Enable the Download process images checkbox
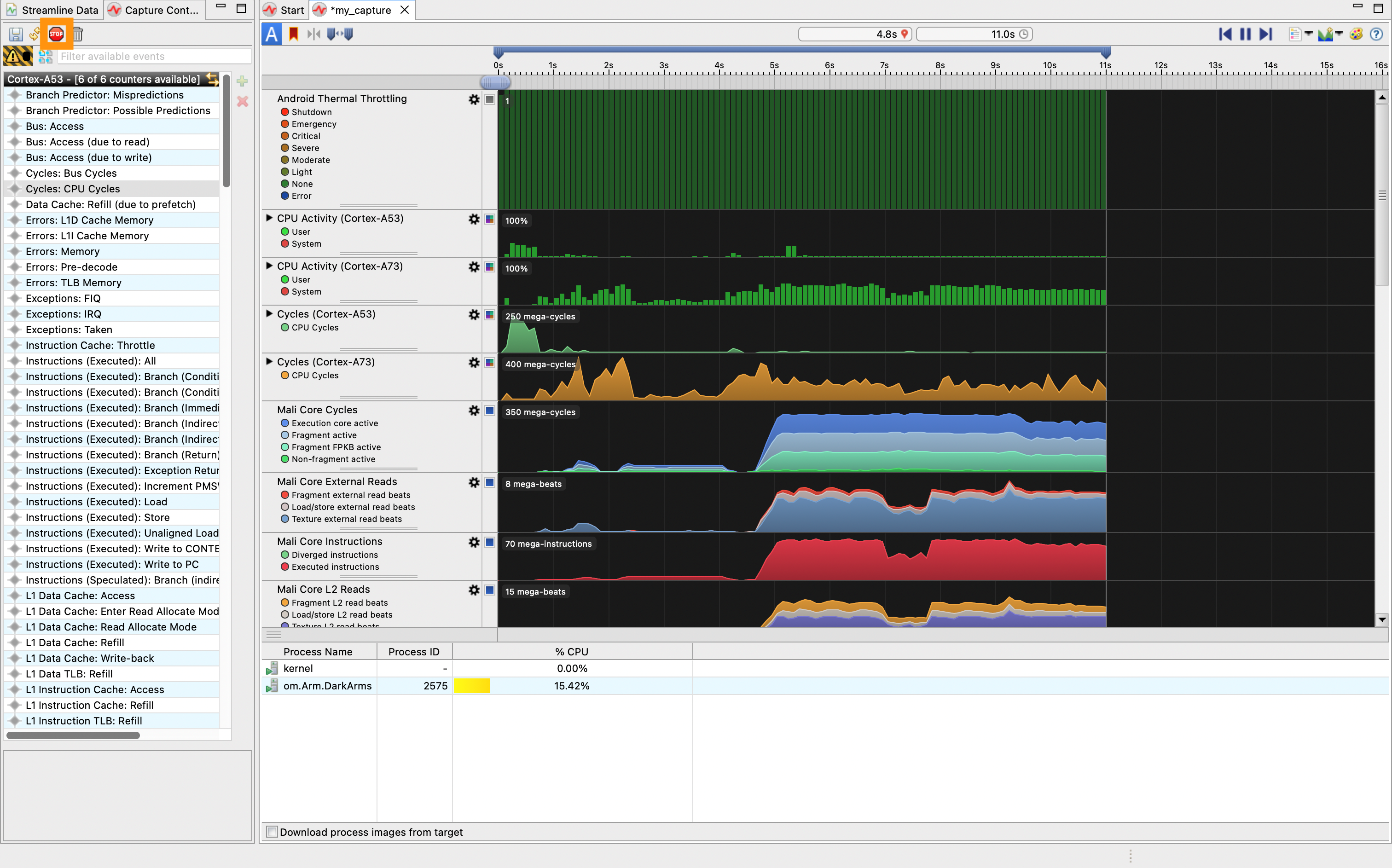This screenshot has width=1392, height=868. (x=270, y=832)
